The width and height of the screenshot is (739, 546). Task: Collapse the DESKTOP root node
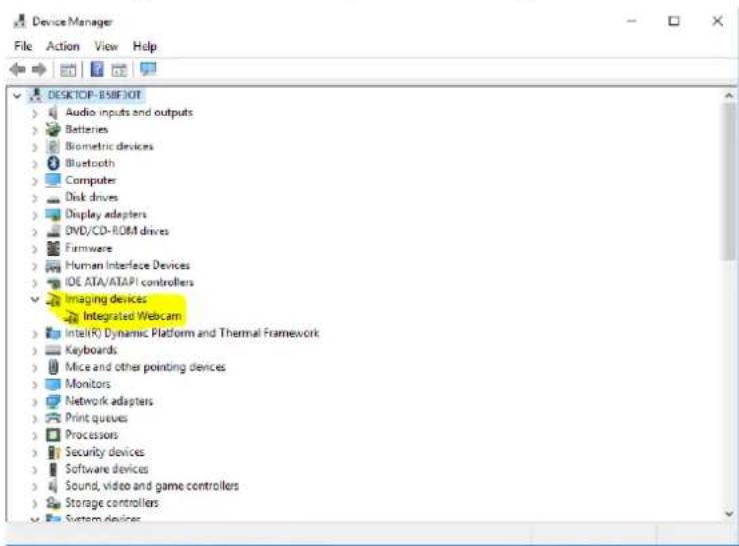[17, 96]
